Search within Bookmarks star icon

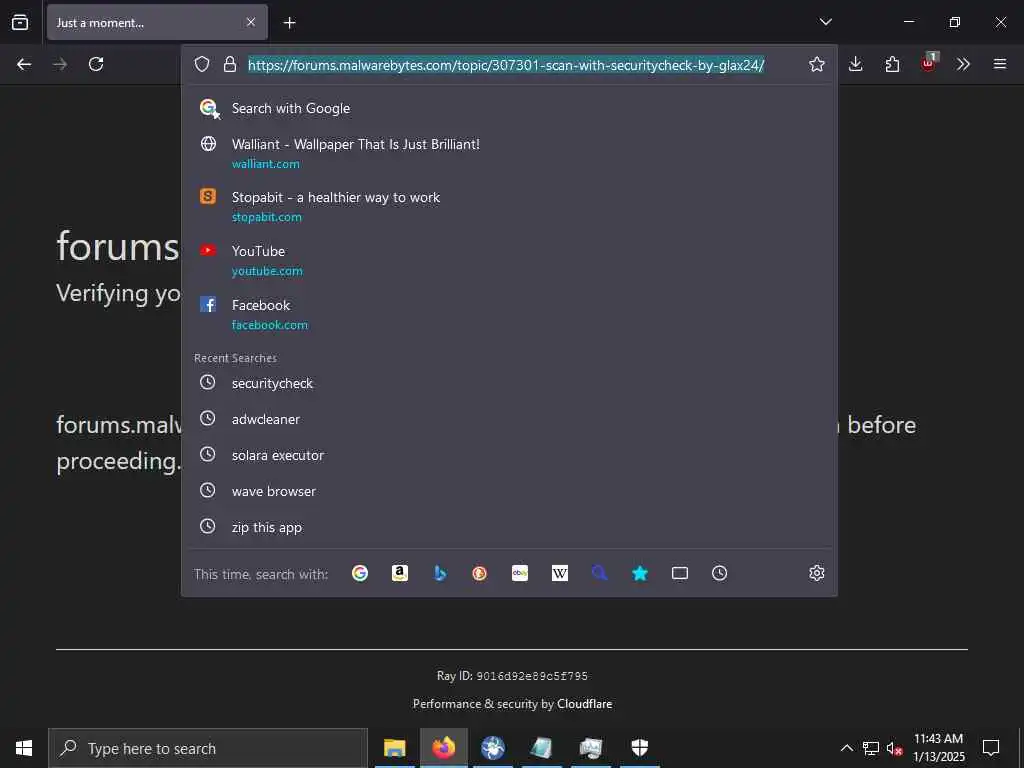[x=640, y=573]
